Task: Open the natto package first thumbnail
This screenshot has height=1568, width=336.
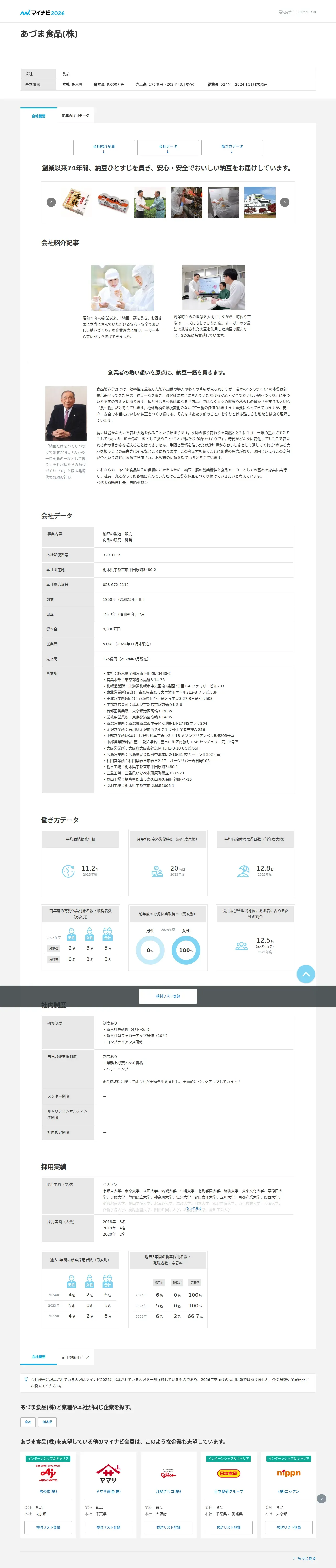Action: click(77, 202)
